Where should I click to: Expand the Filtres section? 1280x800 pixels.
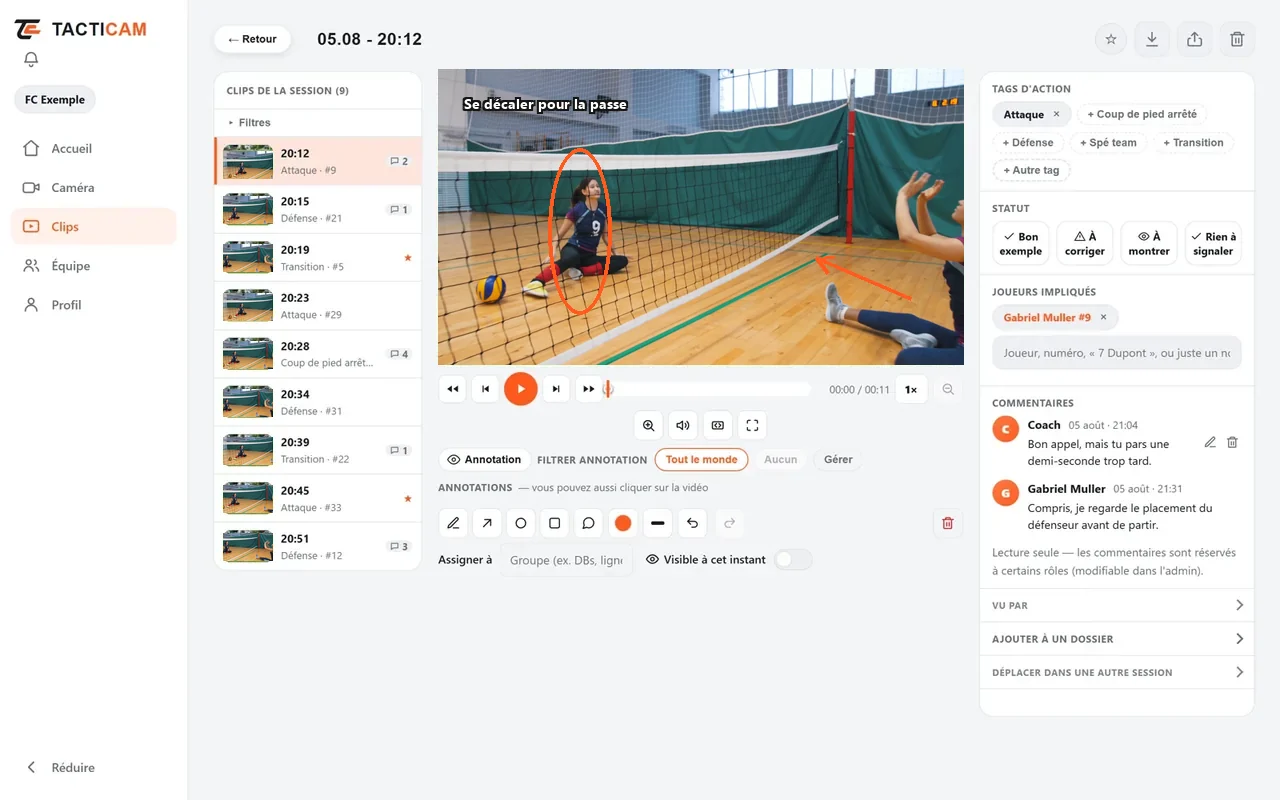tap(318, 122)
